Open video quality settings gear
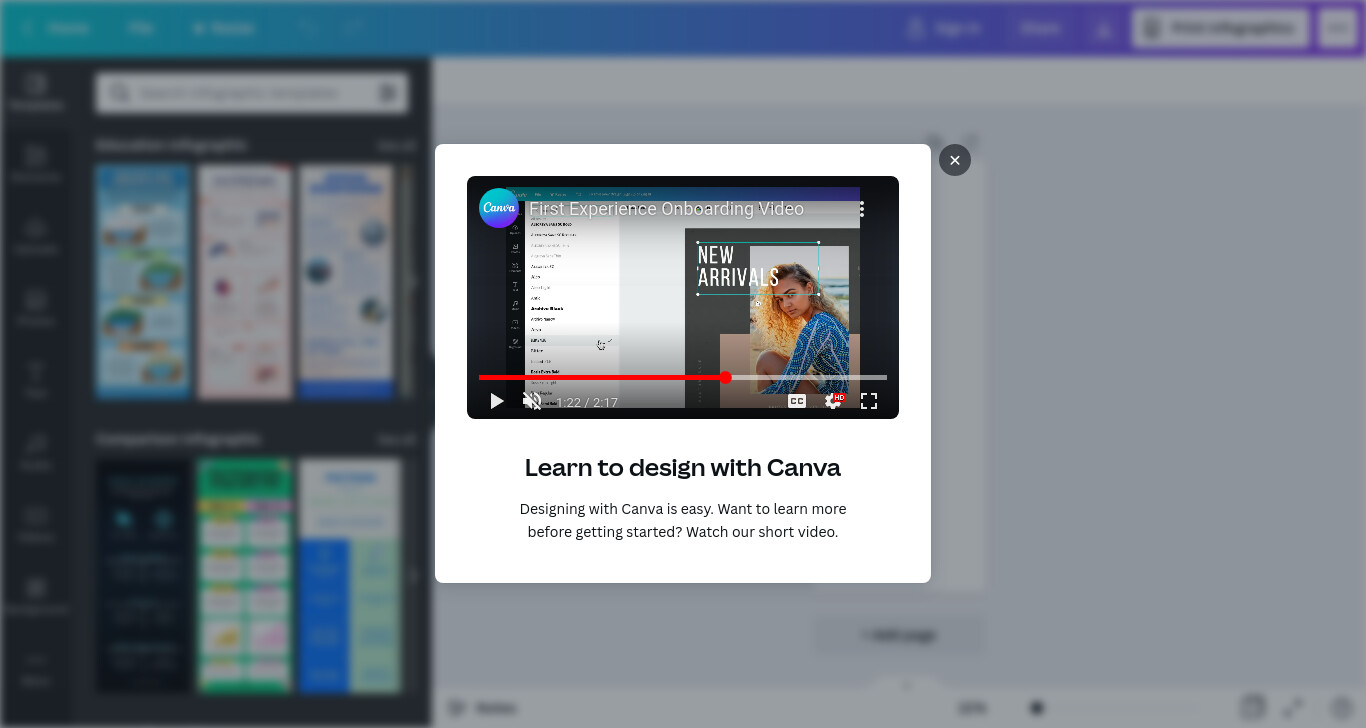Image resolution: width=1366 pixels, height=728 pixels. (x=832, y=401)
